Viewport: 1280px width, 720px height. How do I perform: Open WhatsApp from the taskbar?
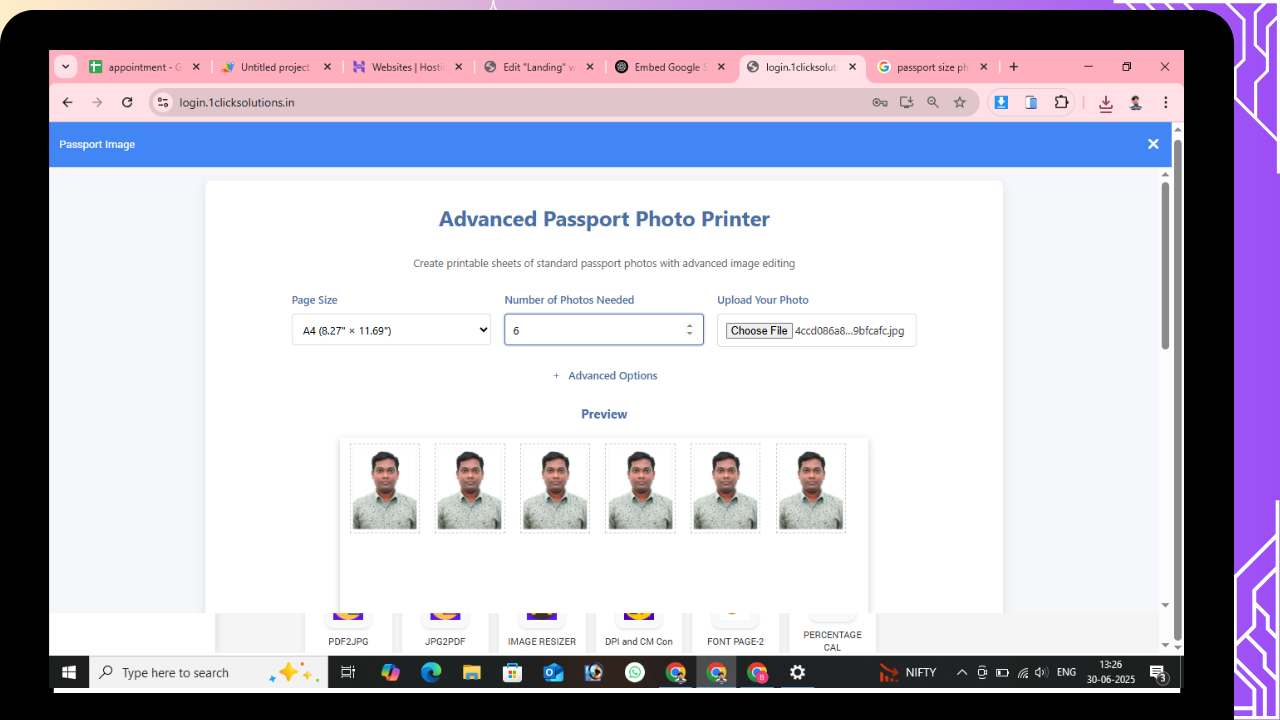tap(635, 673)
